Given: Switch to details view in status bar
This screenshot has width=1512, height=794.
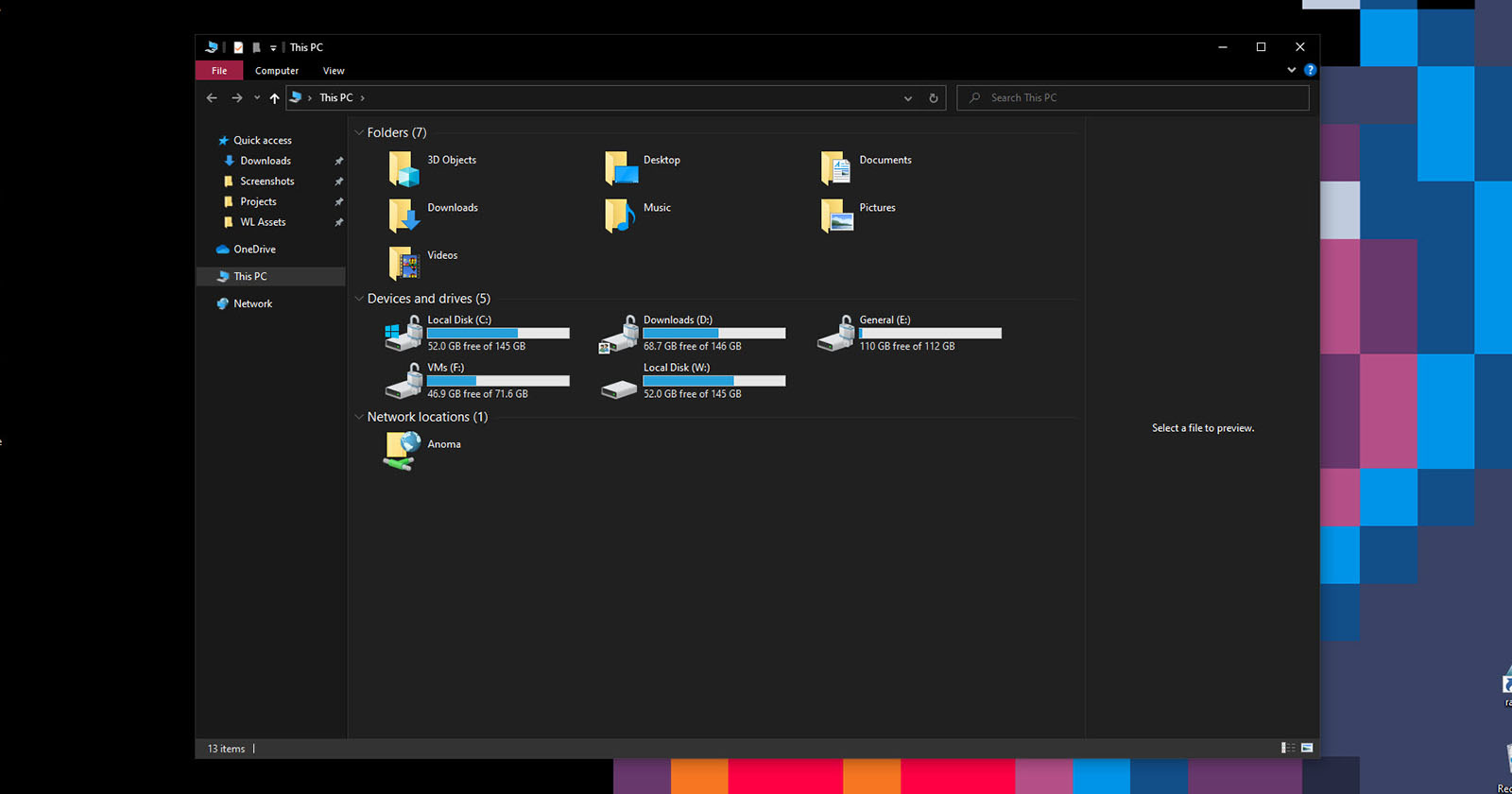Looking at the screenshot, I should click(1288, 748).
